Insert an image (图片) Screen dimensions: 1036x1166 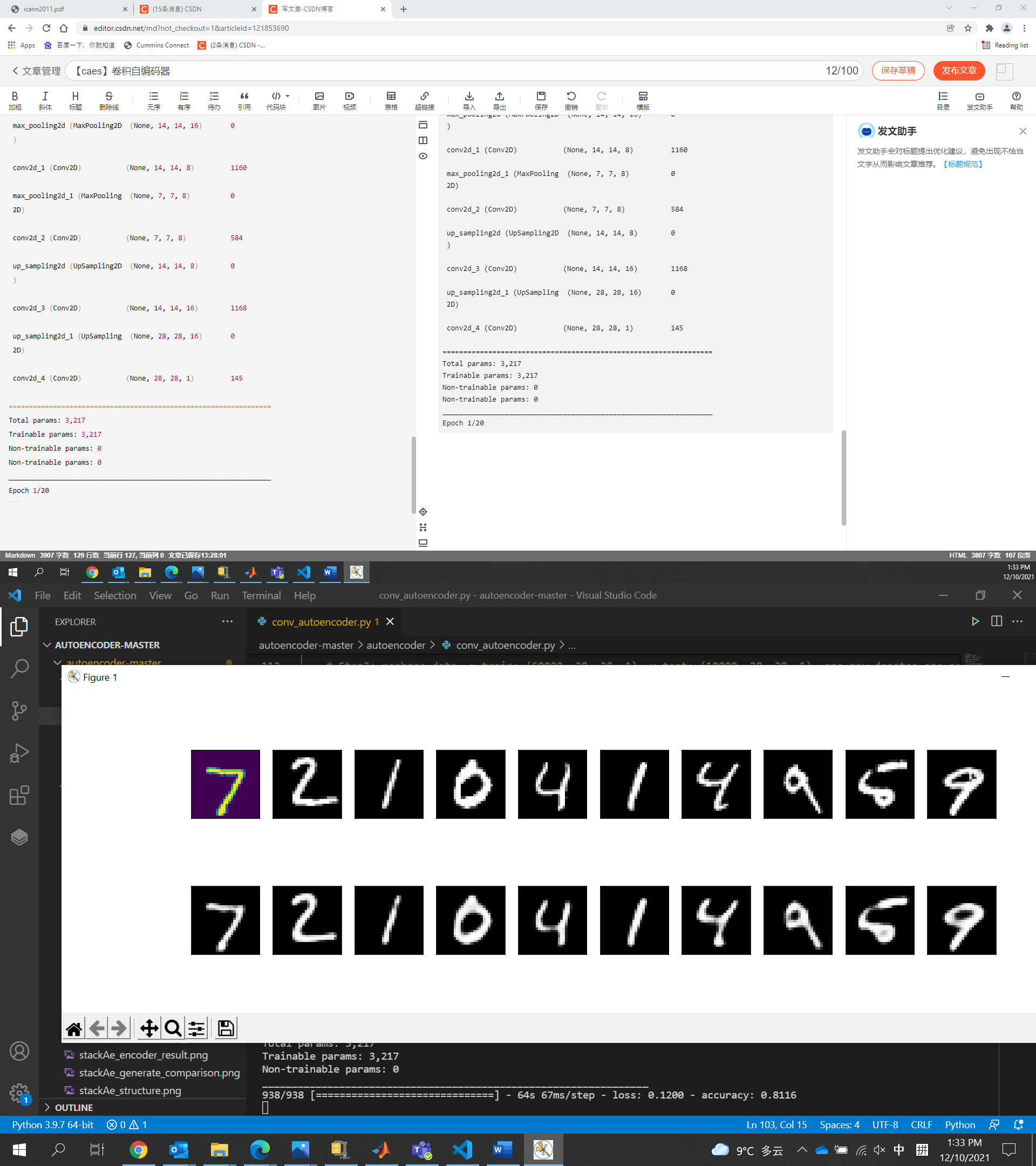319,100
